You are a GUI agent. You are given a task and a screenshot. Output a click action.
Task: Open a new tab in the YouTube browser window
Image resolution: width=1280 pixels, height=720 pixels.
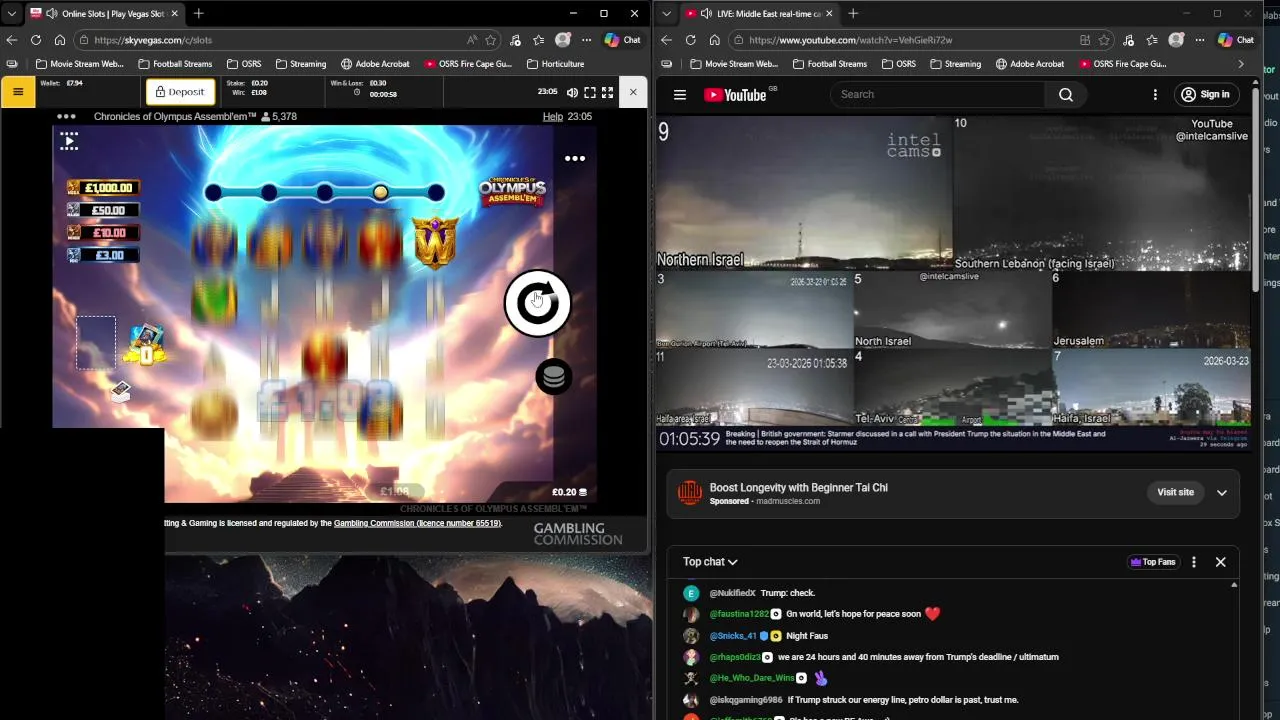pyautogui.click(x=853, y=14)
